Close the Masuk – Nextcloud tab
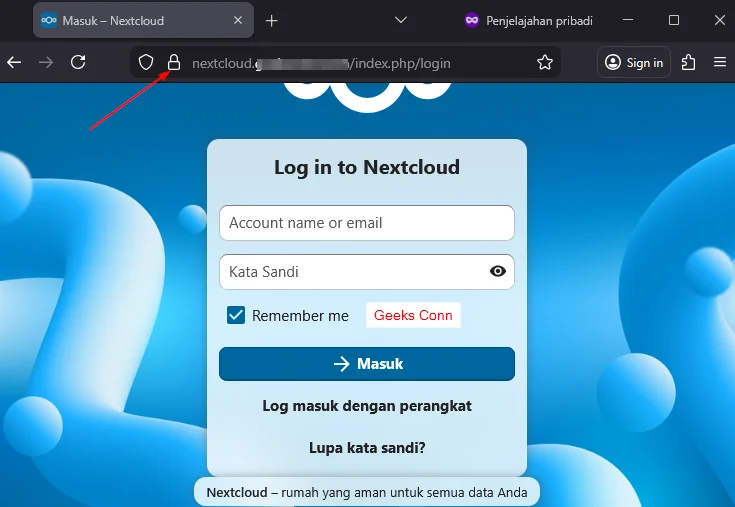This screenshot has height=507, width=735. (x=238, y=20)
